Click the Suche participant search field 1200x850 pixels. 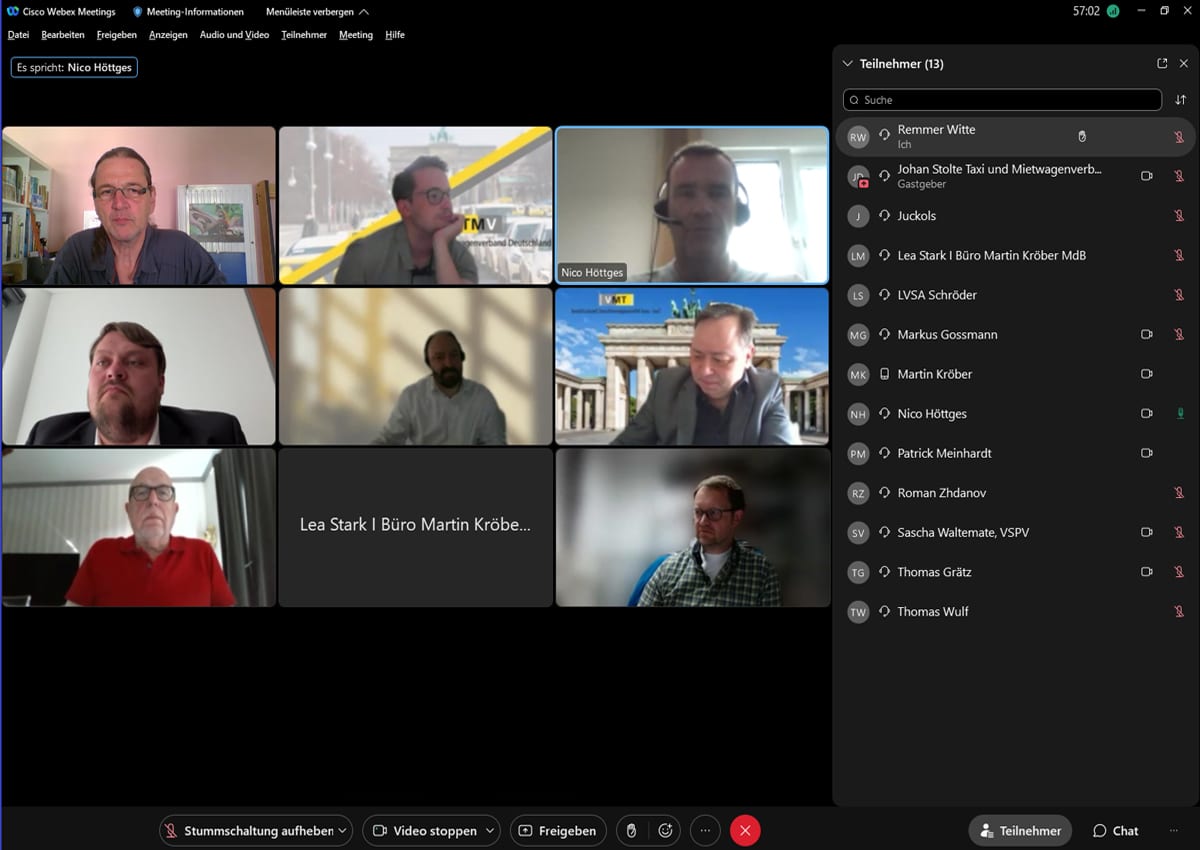tap(1002, 100)
